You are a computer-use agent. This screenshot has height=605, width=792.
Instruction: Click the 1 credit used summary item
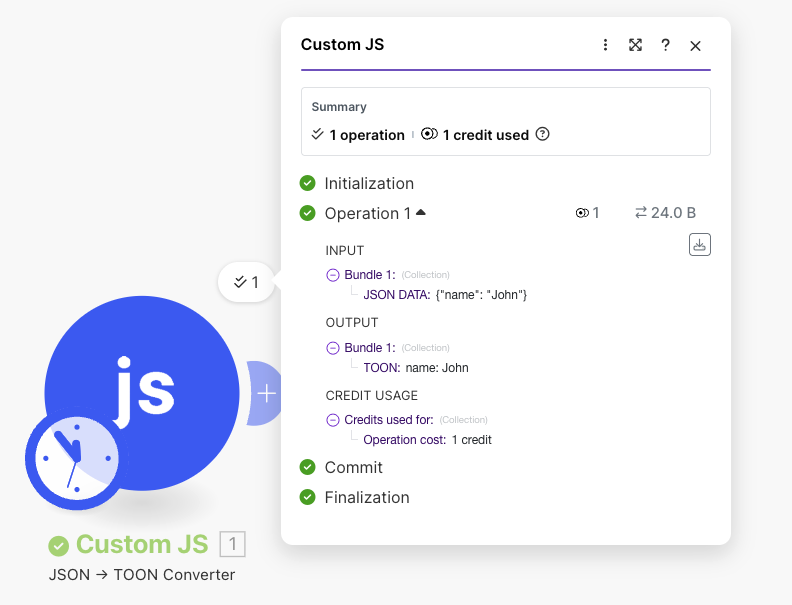coord(475,135)
